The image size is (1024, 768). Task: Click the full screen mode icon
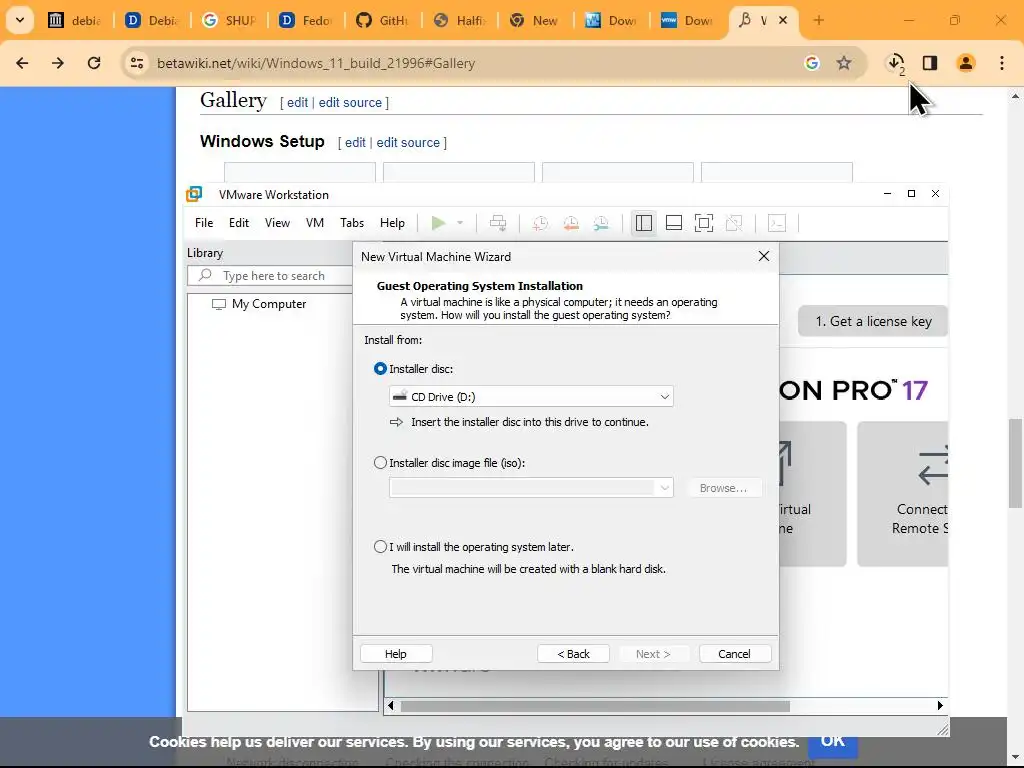[x=704, y=223]
